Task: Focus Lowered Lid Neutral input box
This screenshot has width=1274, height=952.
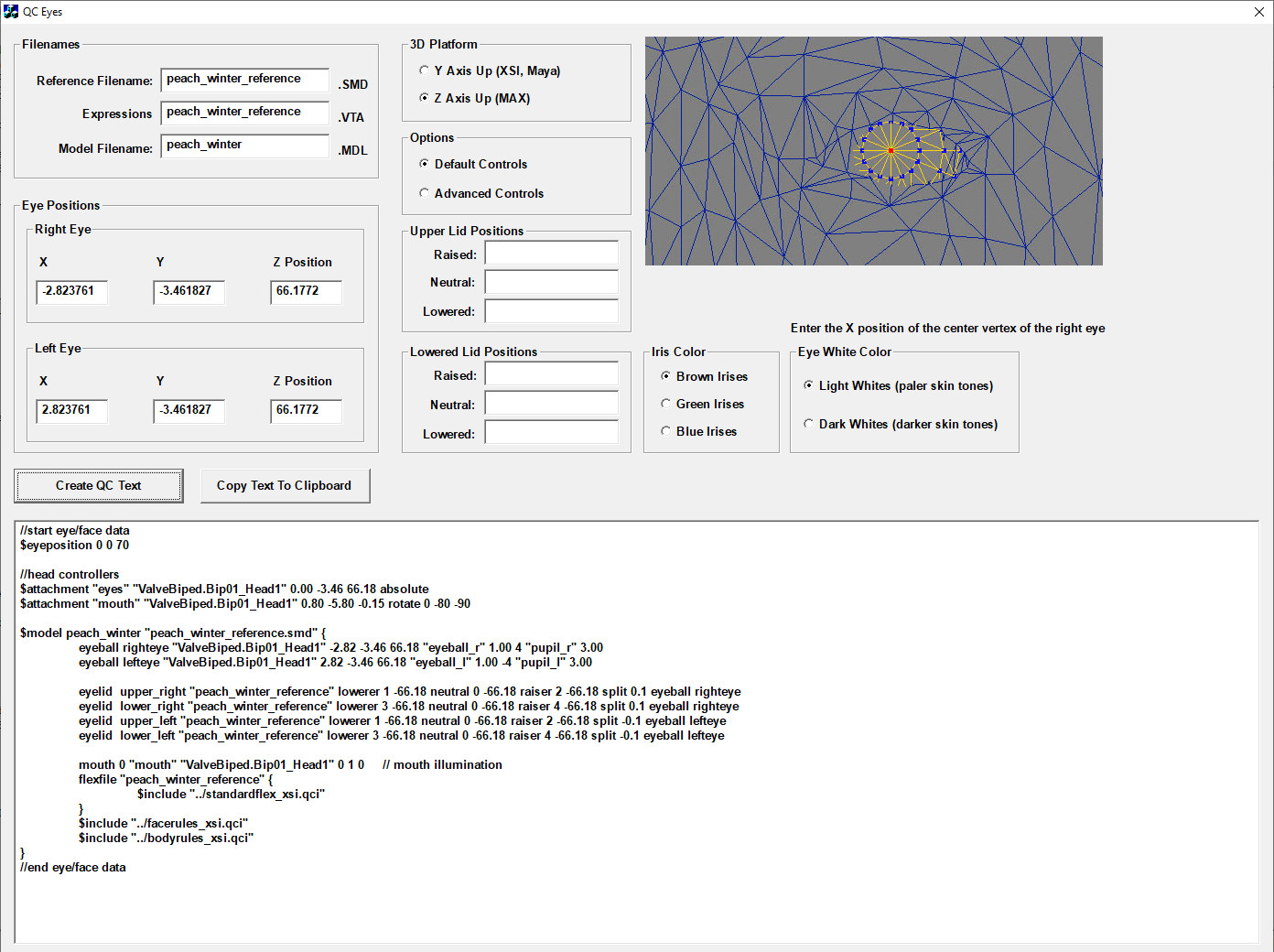Action: (x=551, y=404)
